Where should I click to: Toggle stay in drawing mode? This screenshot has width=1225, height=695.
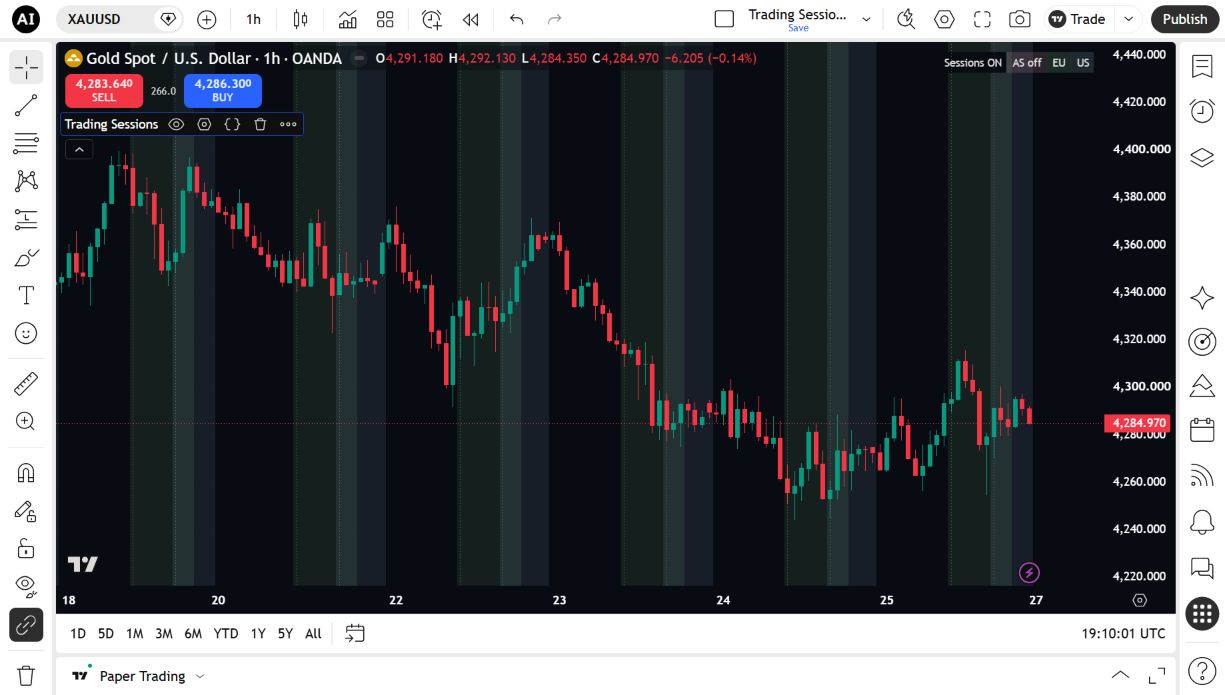[x=26, y=511]
